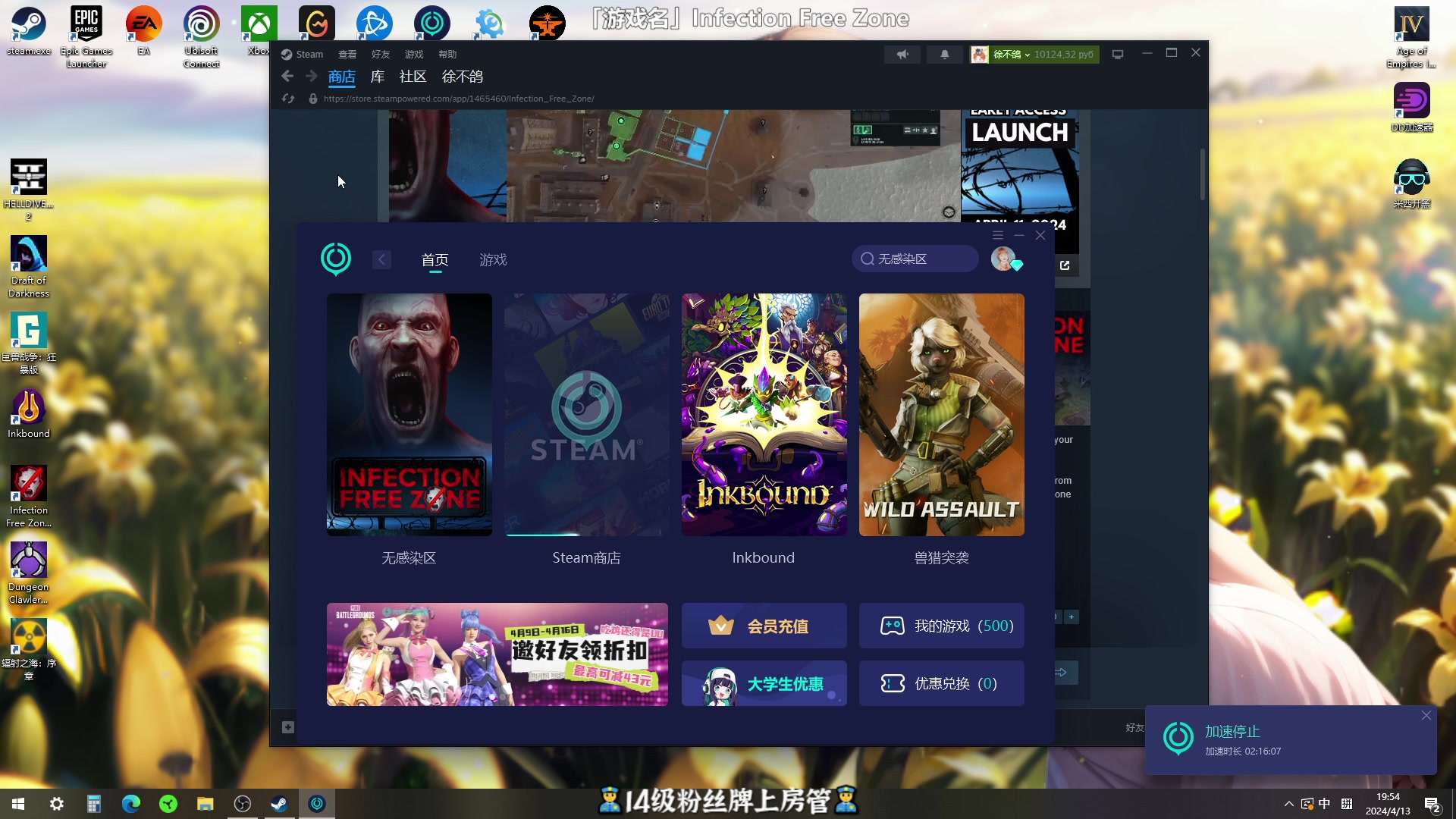Open HELLDIVERS 2 desktop shortcut
The width and height of the screenshot is (1456, 819).
(x=29, y=190)
